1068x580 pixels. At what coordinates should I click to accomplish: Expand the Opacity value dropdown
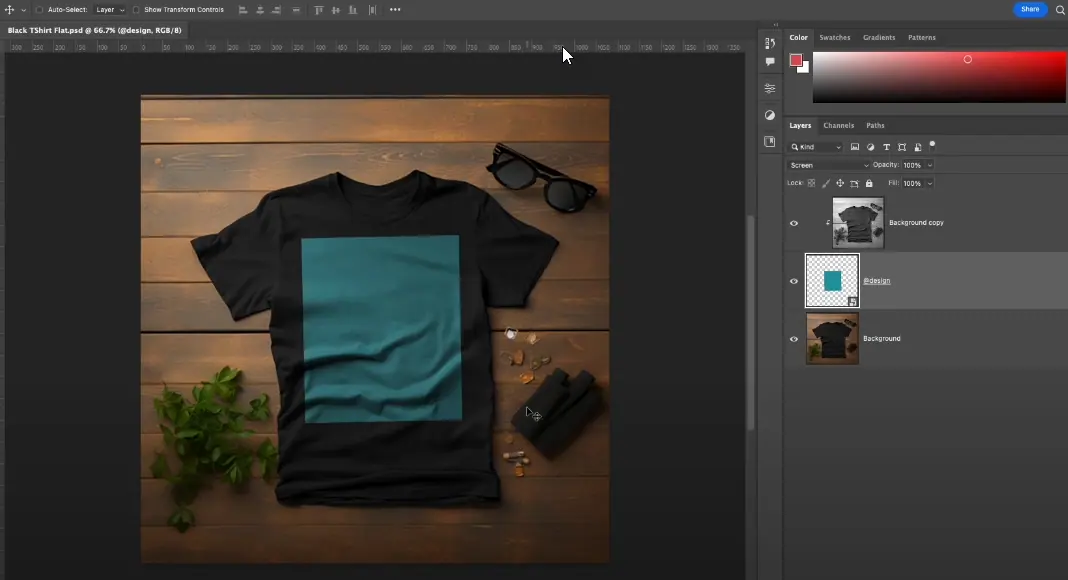930,165
